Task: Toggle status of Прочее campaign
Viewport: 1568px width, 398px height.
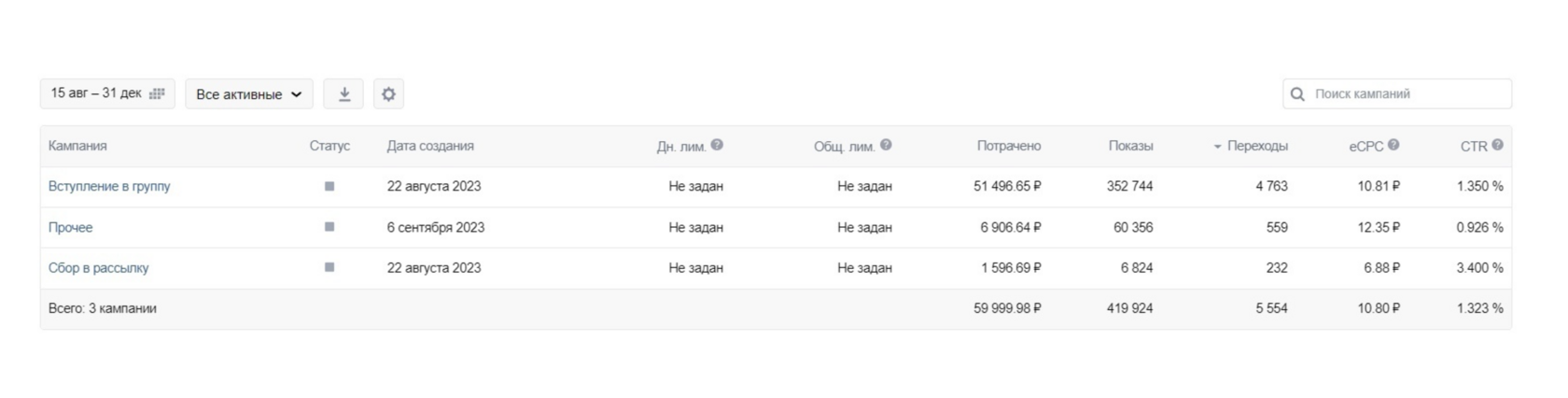Action: [x=329, y=227]
